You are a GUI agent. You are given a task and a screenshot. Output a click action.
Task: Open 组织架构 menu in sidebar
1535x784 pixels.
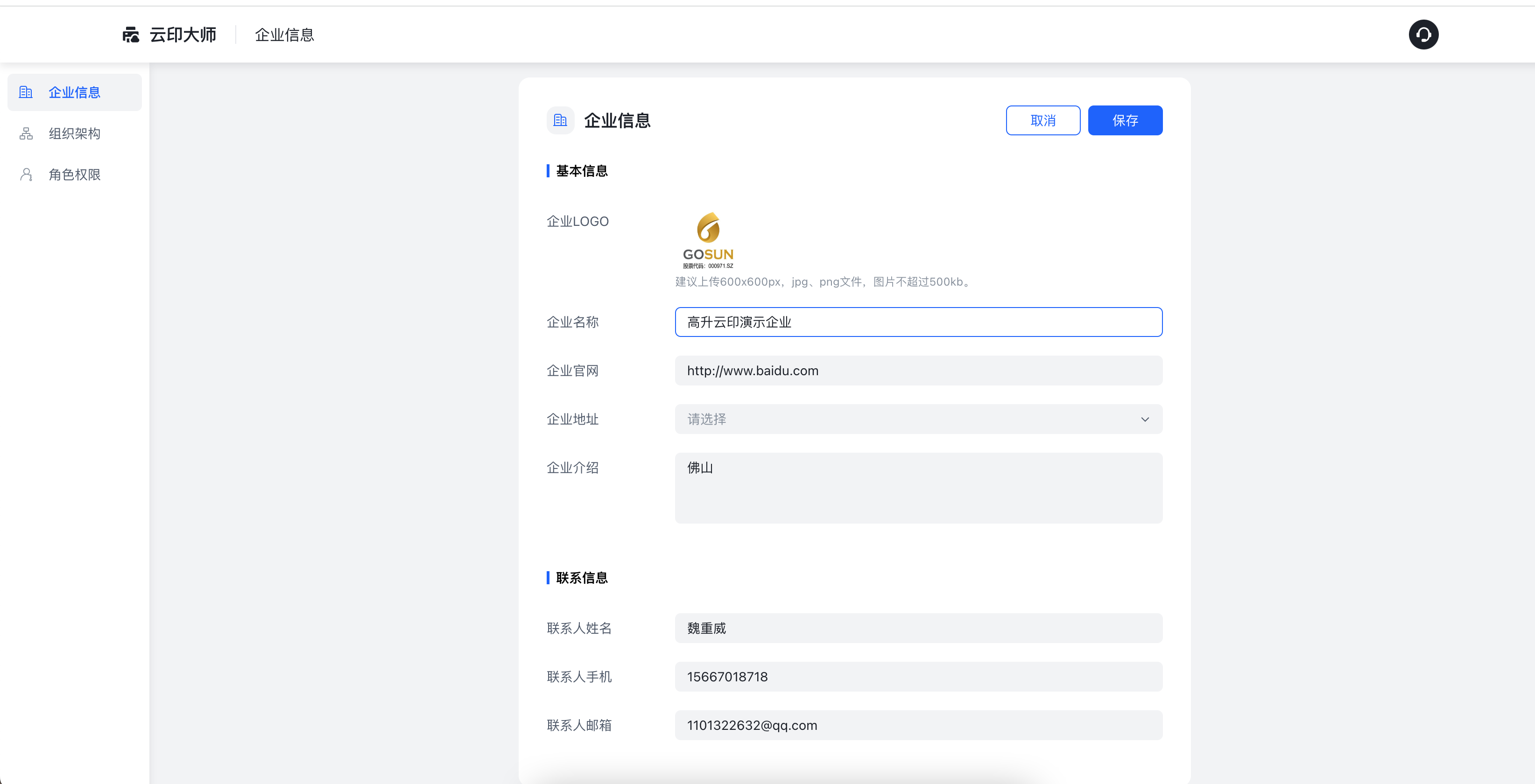(x=75, y=133)
